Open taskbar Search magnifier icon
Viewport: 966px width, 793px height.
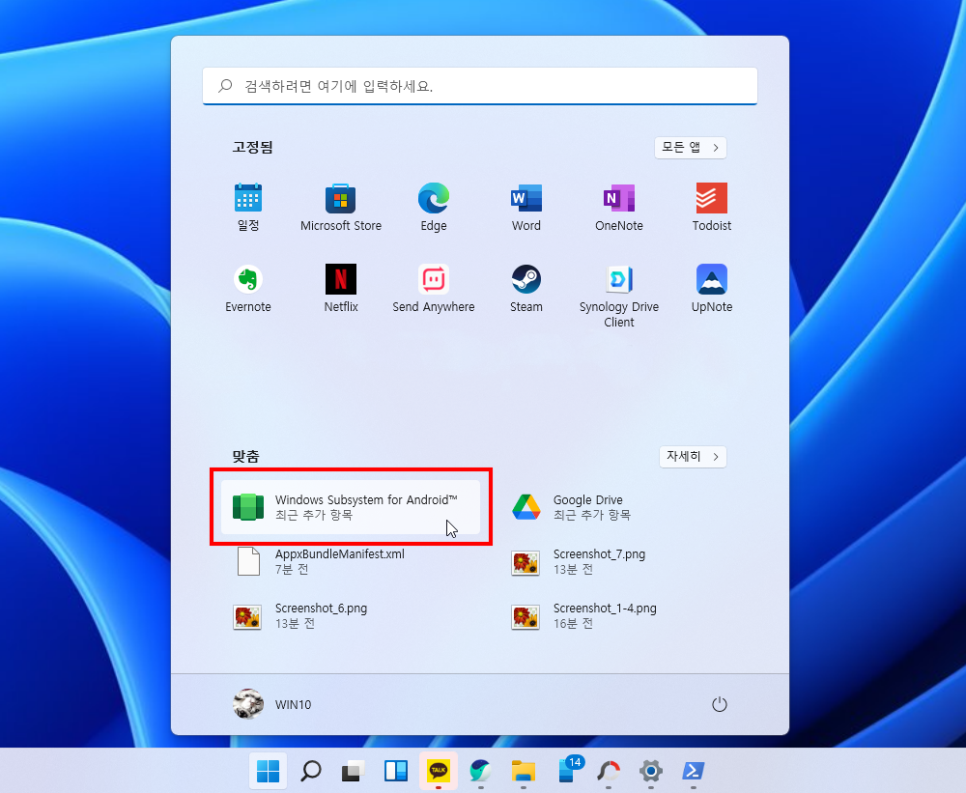[x=310, y=771]
